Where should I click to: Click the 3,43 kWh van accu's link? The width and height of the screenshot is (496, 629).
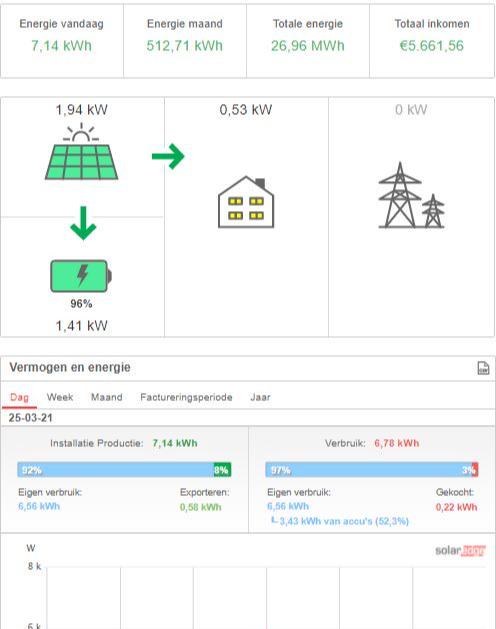[x=344, y=521]
